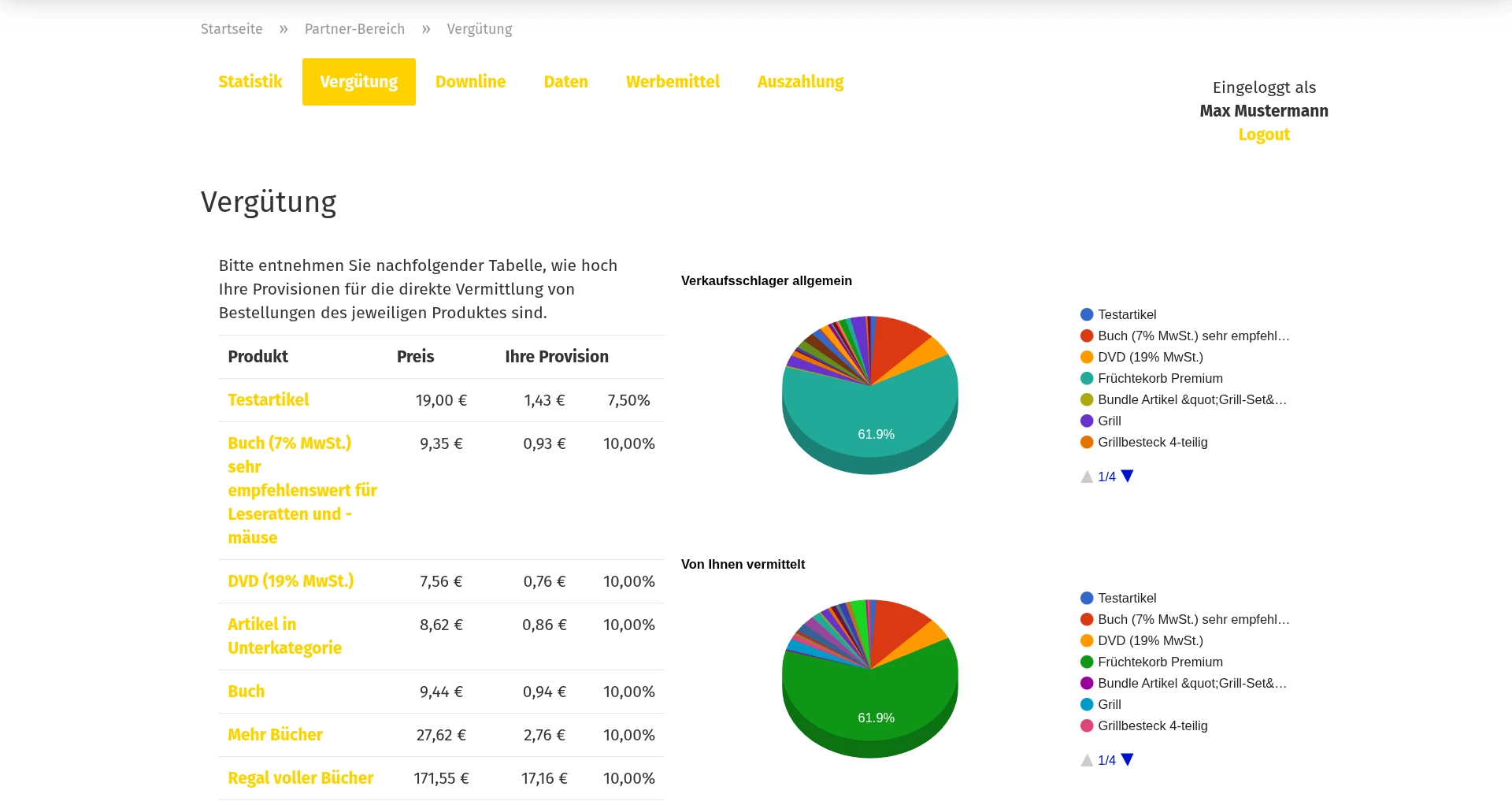The width and height of the screenshot is (1512, 805).
Task: Click pink Grillbesteck 4-teilig legend marker
Action: (1087, 726)
